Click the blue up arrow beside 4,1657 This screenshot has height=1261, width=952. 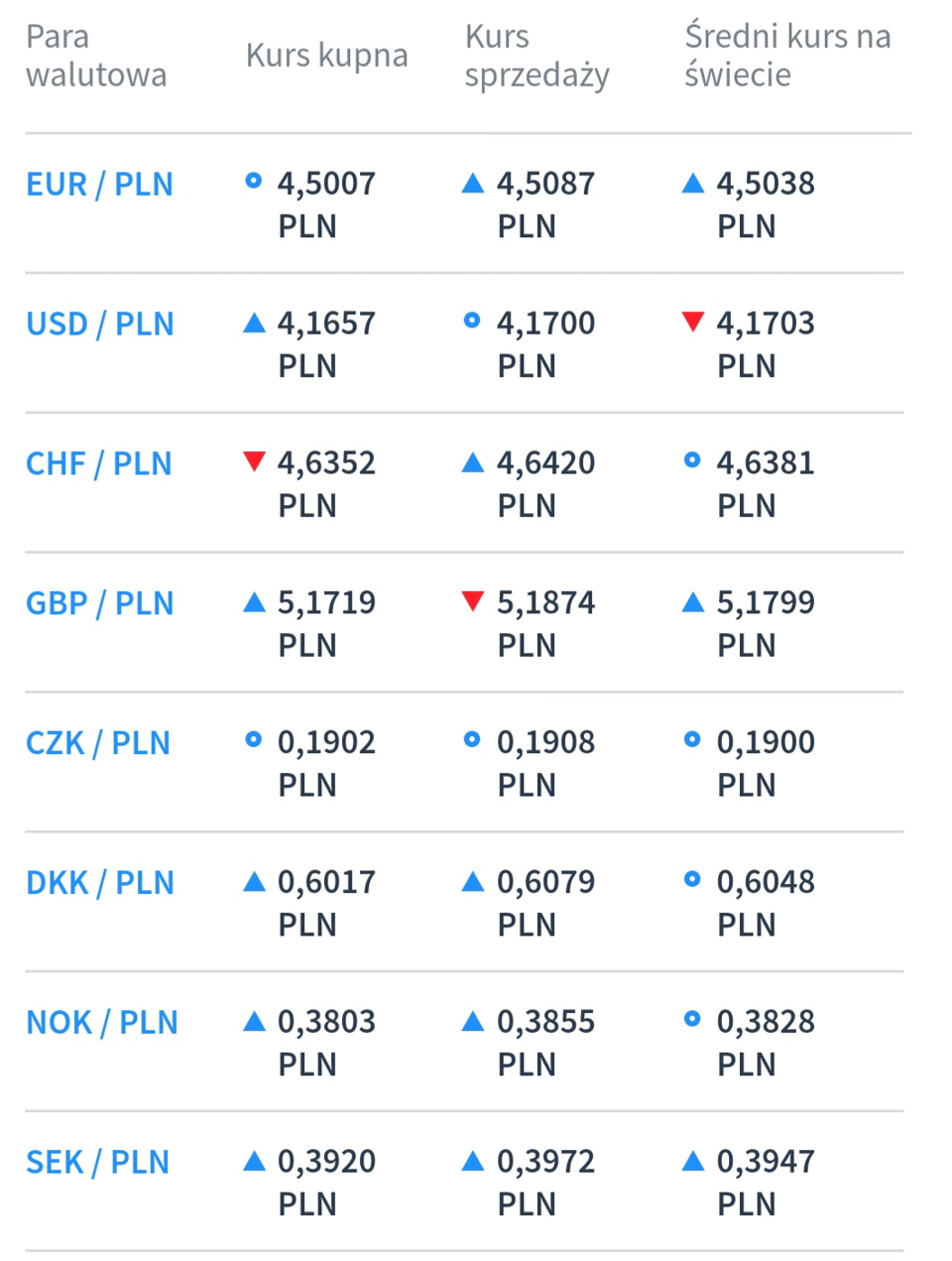tap(254, 322)
